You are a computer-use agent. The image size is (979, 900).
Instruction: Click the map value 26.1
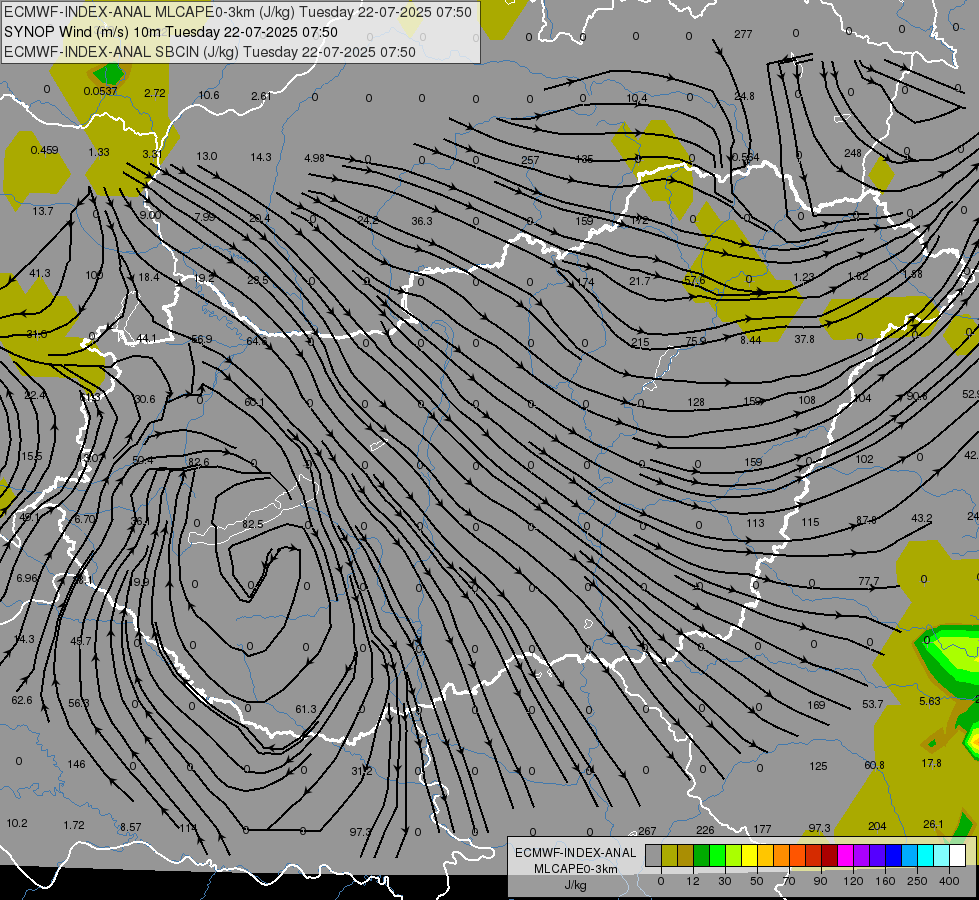point(933,824)
